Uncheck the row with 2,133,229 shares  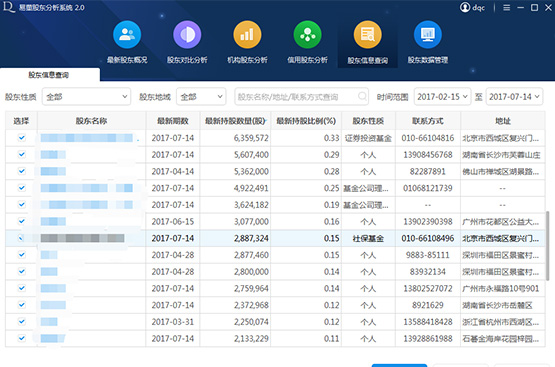coord(22,338)
